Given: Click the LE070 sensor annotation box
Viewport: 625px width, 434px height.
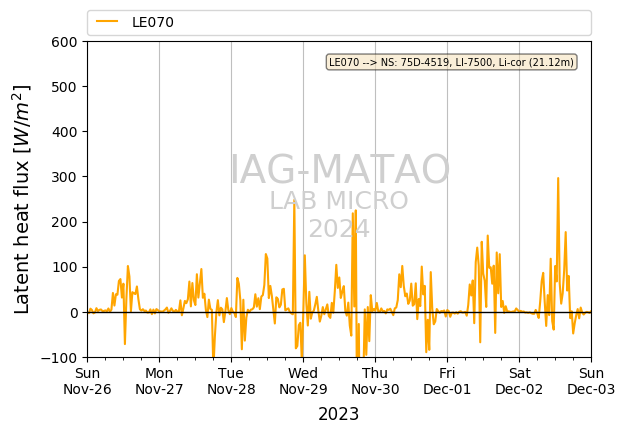Looking at the screenshot, I should [451, 62].
